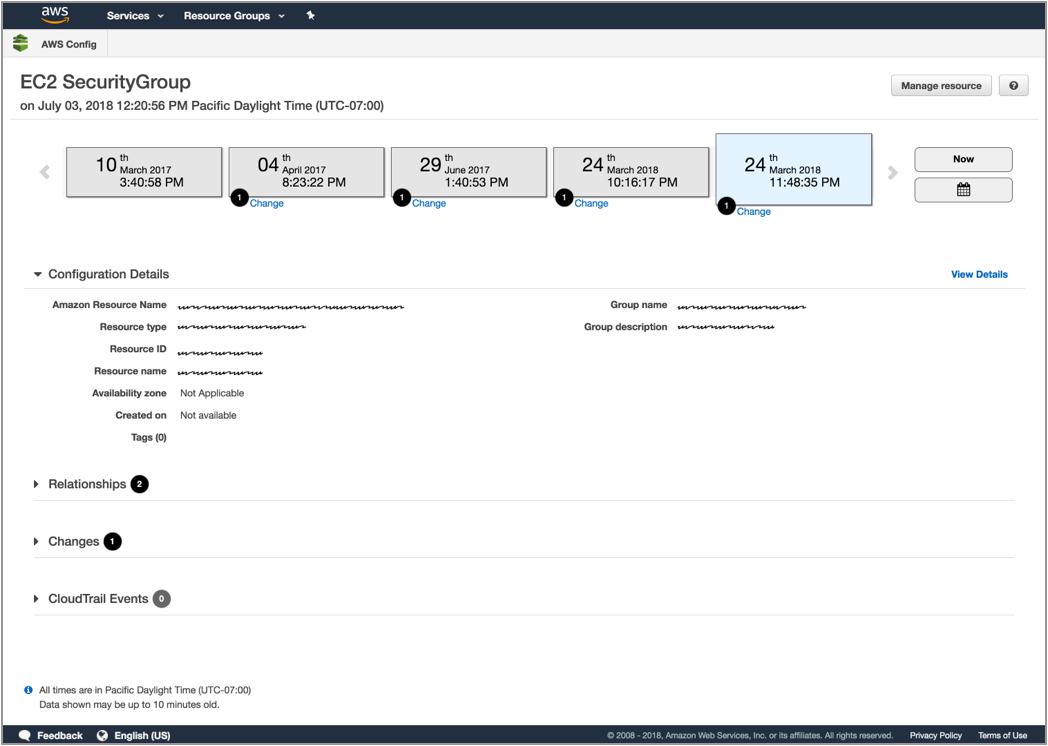Expand the Changes section
This screenshot has width=1048, height=746.
click(x=36, y=541)
